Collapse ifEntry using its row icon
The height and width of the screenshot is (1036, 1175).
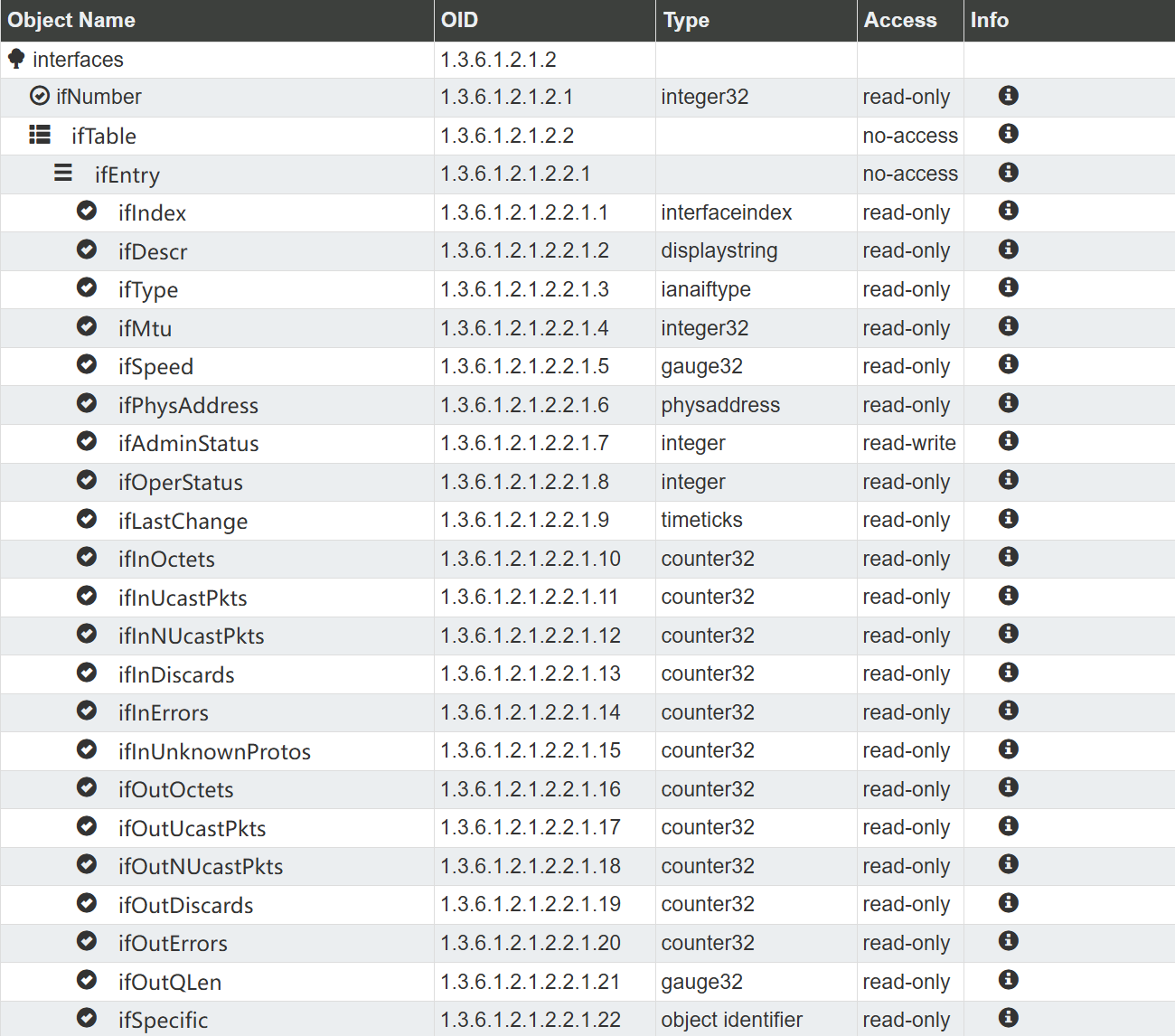pos(63,173)
